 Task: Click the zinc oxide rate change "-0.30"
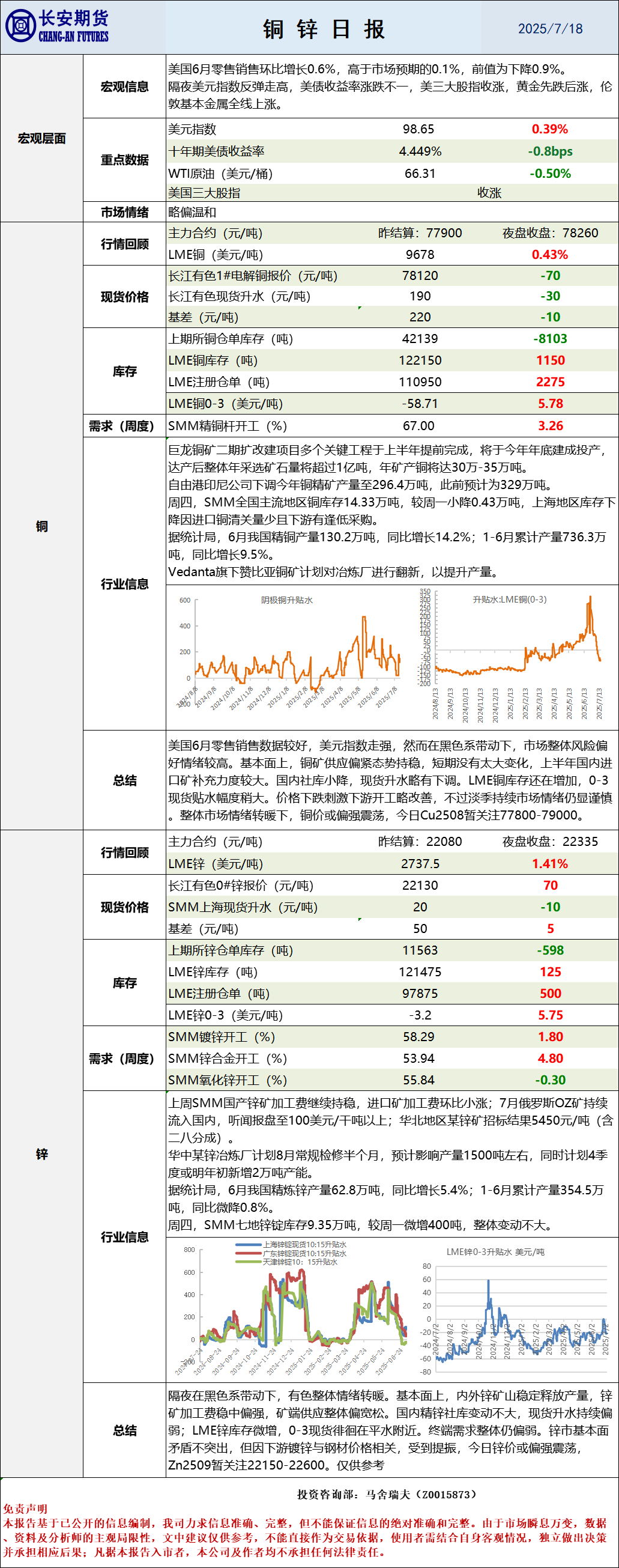pos(550,1080)
